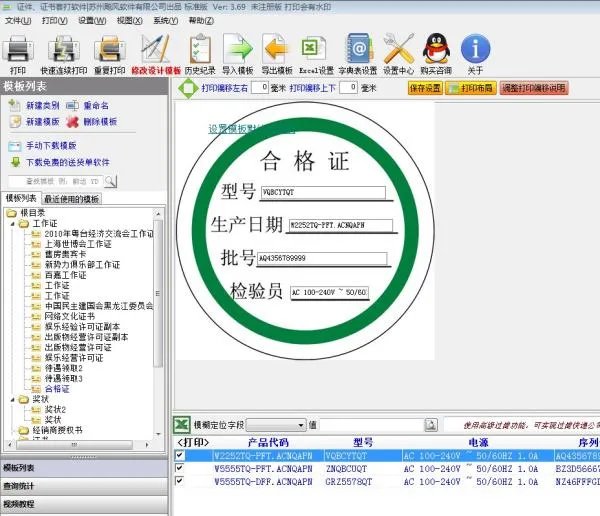Start 快速连续打印 from the toolbar
This screenshot has width=600, height=516.
click(x=64, y=48)
